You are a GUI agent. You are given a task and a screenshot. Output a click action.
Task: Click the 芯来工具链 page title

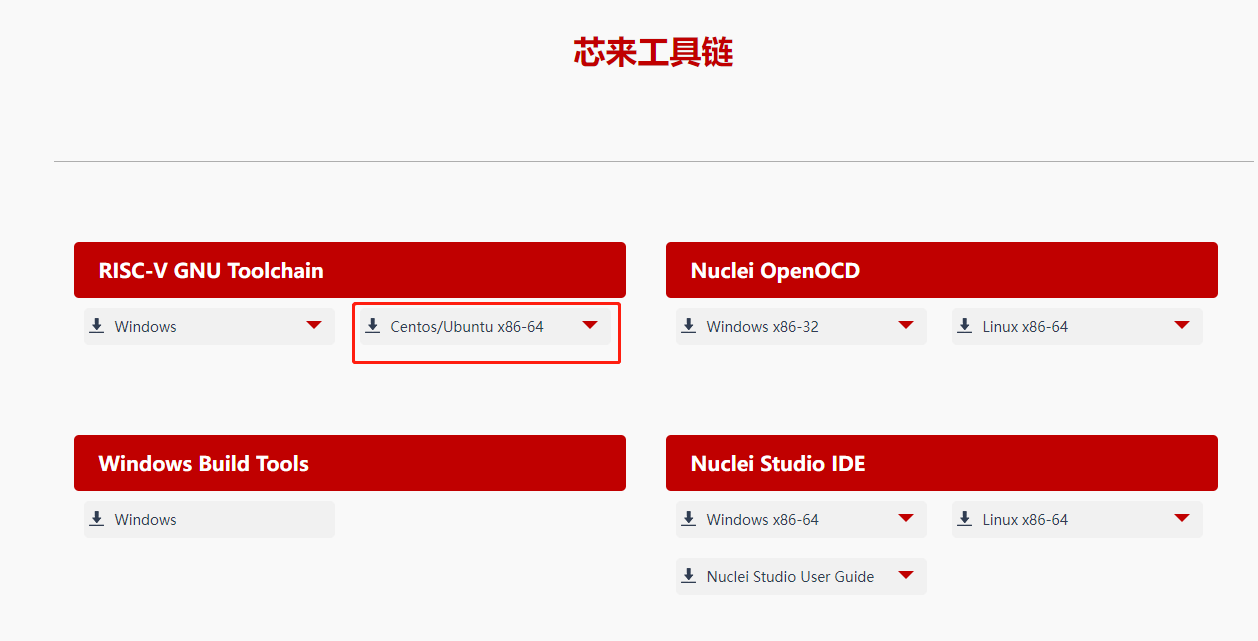[653, 52]
